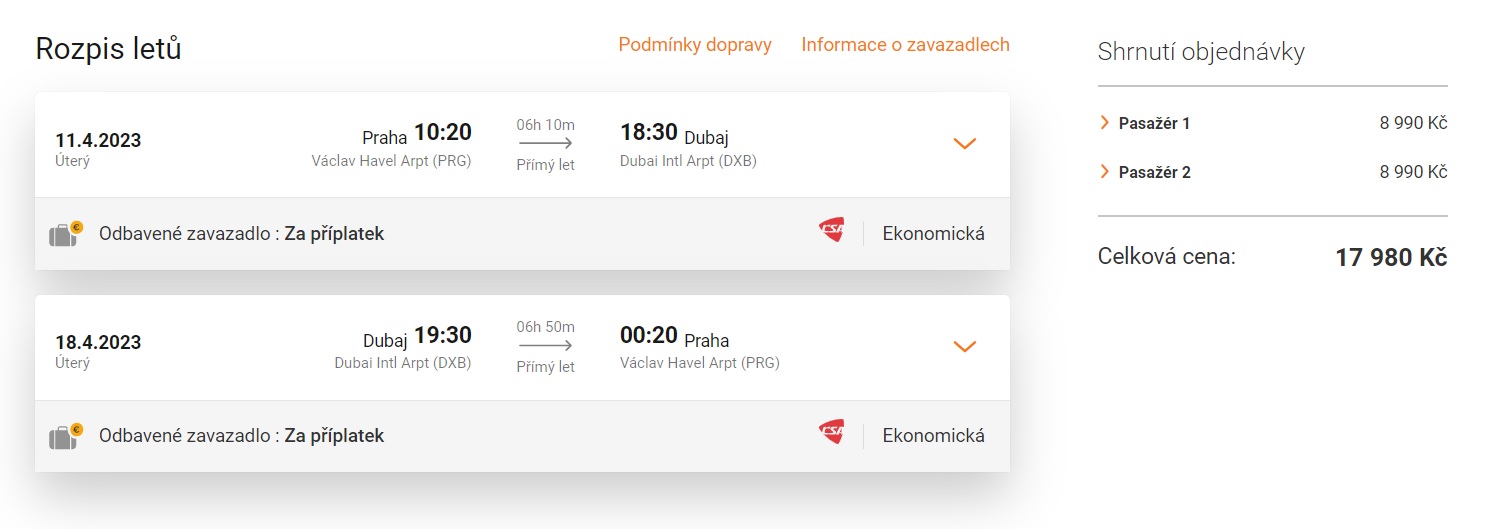Click the return date 18.4.2023
This screenshot has height=529, width=1485.
98,342
